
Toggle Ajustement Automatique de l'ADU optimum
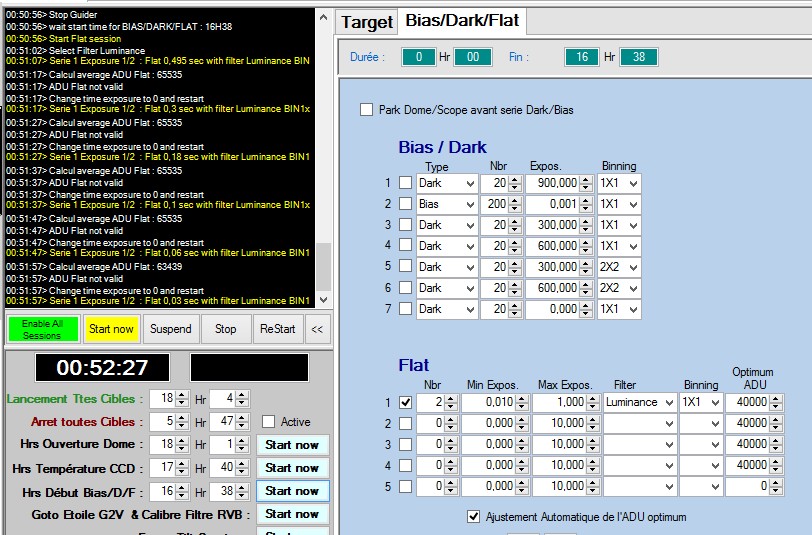(473, 516)
